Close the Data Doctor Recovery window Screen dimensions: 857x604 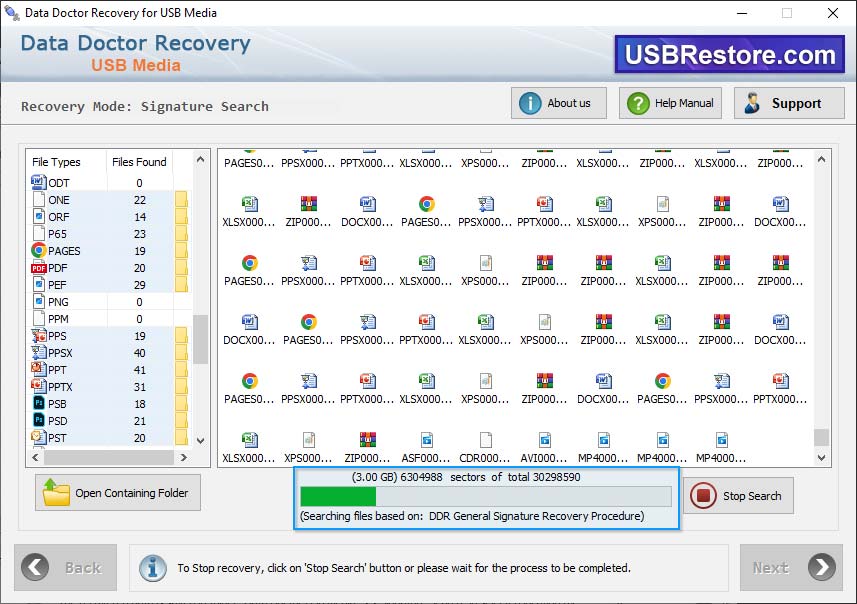coord(832,13)
